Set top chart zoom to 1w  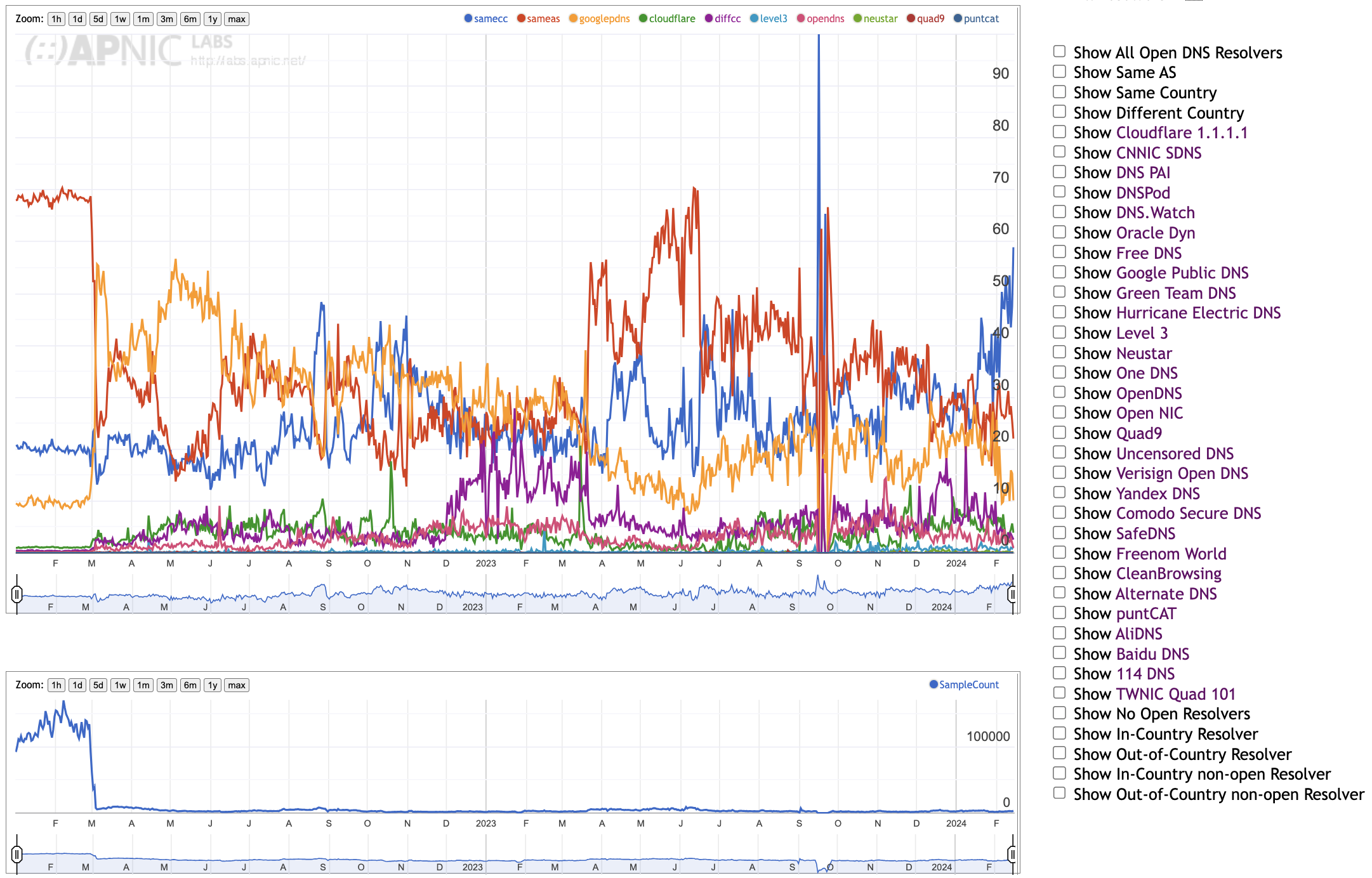[121, 19]
